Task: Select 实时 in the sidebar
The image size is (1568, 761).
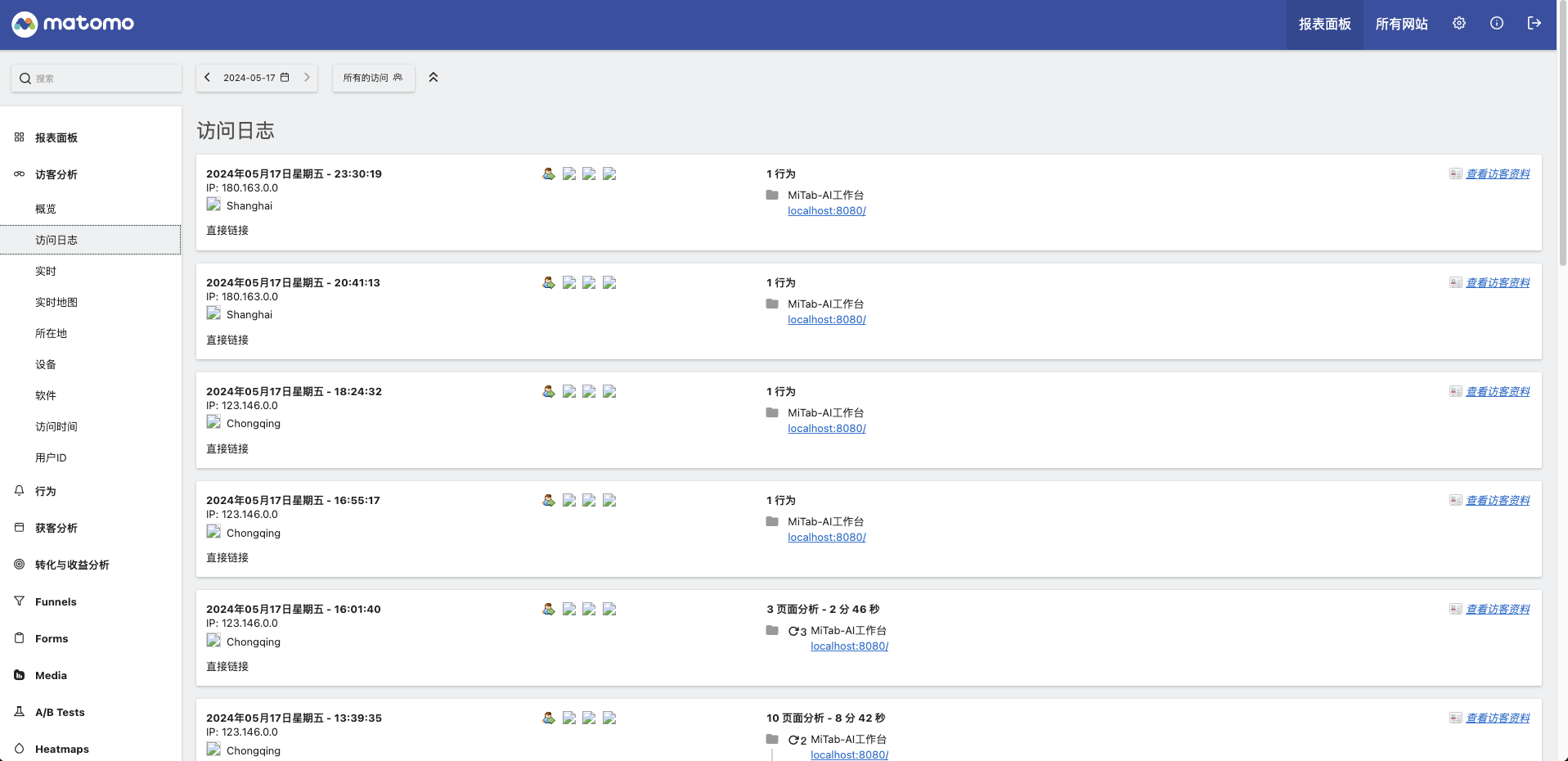Action: pos(46,271)
